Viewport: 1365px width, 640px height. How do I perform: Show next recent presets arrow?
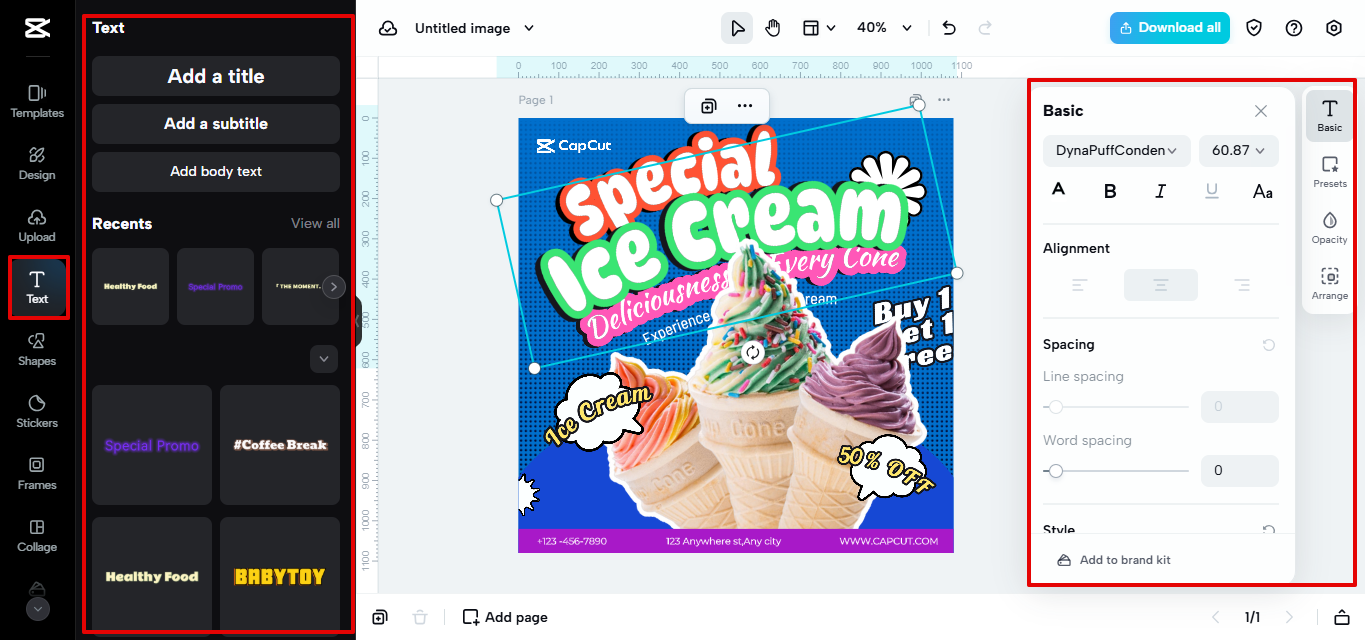[x=334, y=287]
